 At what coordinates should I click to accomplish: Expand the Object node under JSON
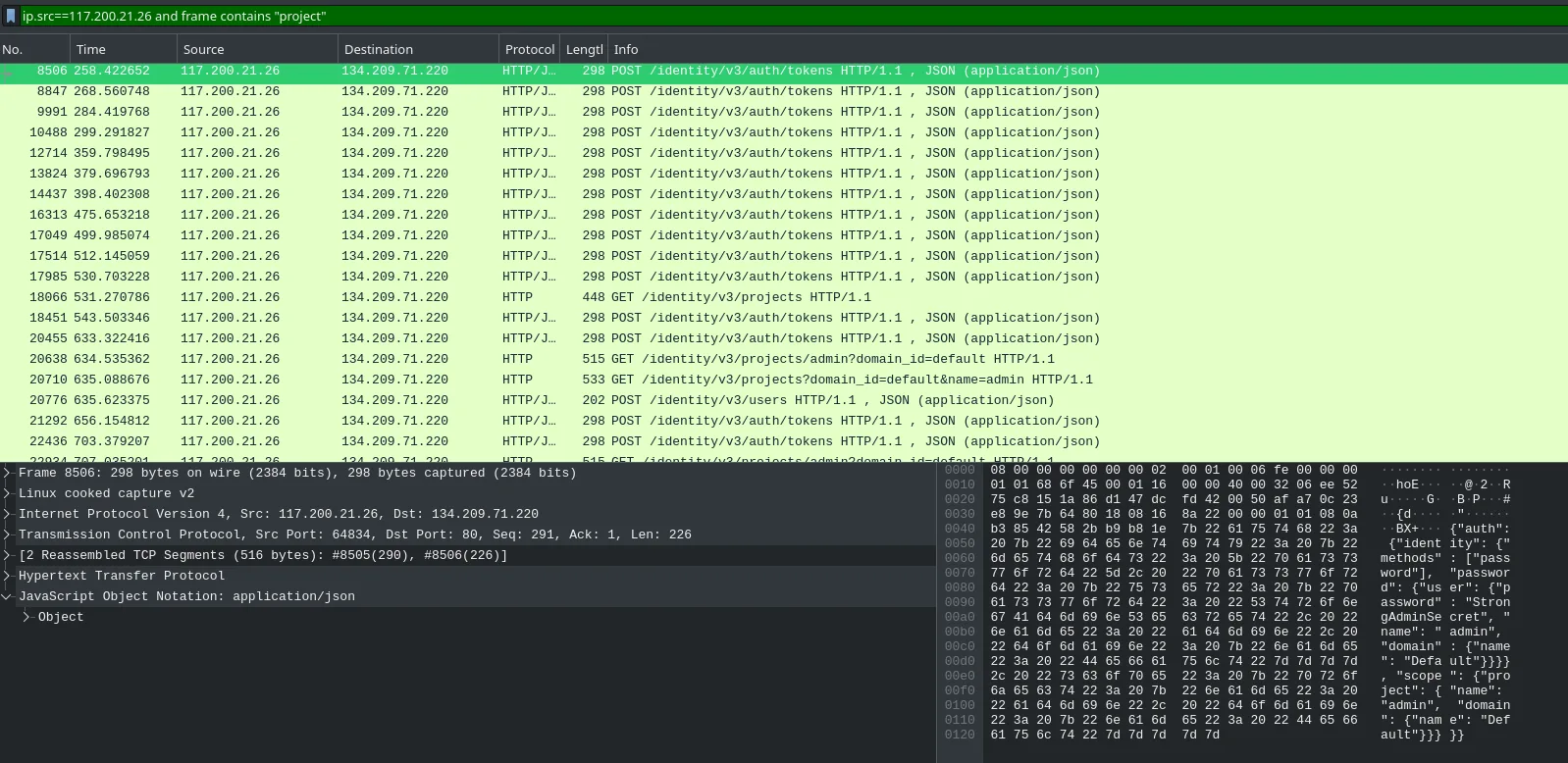[26, 617]
